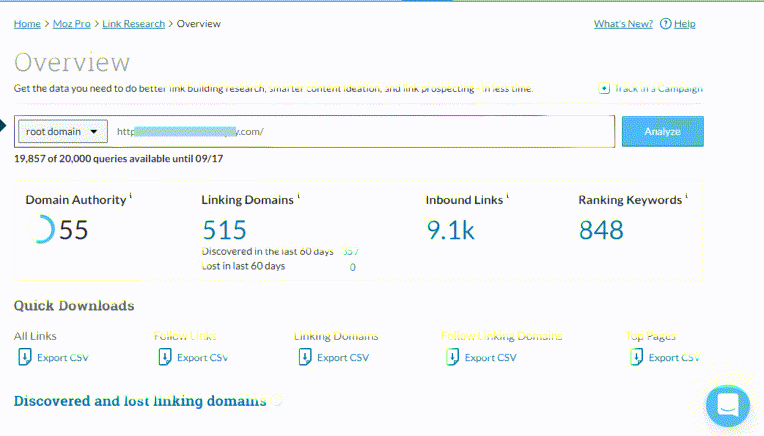This screenshot has height=436, width=764.
Task: Click the Follow Links download icon
Action: pyautogui.click(x=165, y=357)
